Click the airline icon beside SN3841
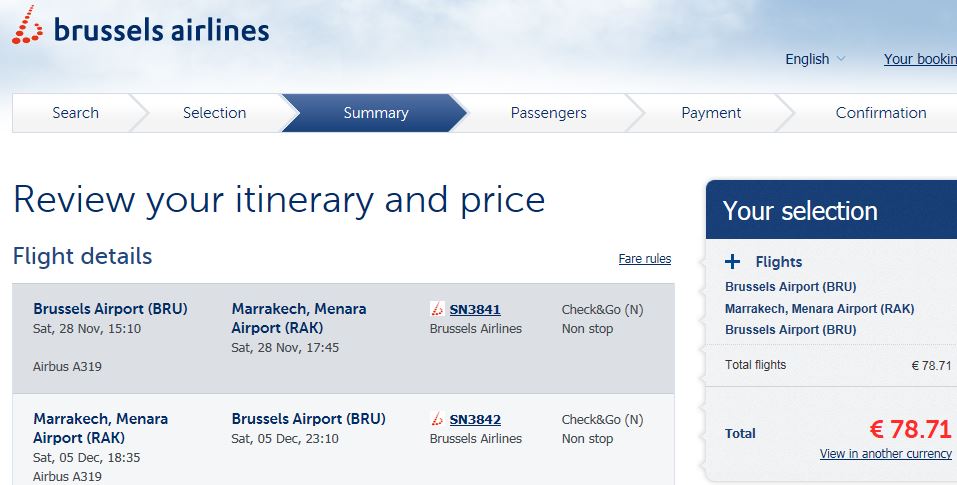Viewport: 957px width, 485px height. pos(437,309)
